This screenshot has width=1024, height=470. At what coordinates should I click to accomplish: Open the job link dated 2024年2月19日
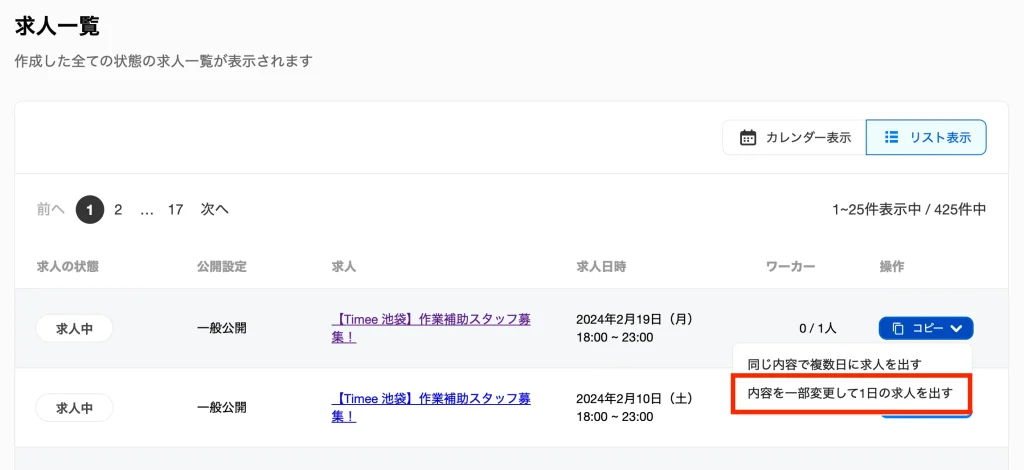pyautogui.click(x=430, y=328)
